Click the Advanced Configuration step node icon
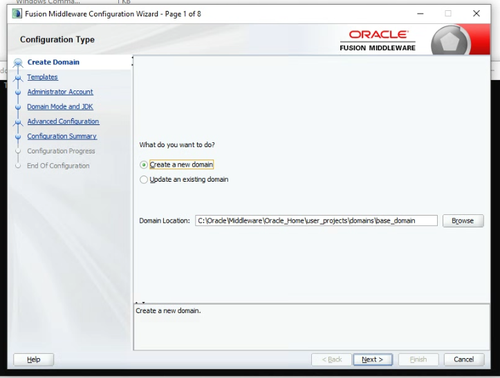Screen dimensions: 500x378 [18, 122]
